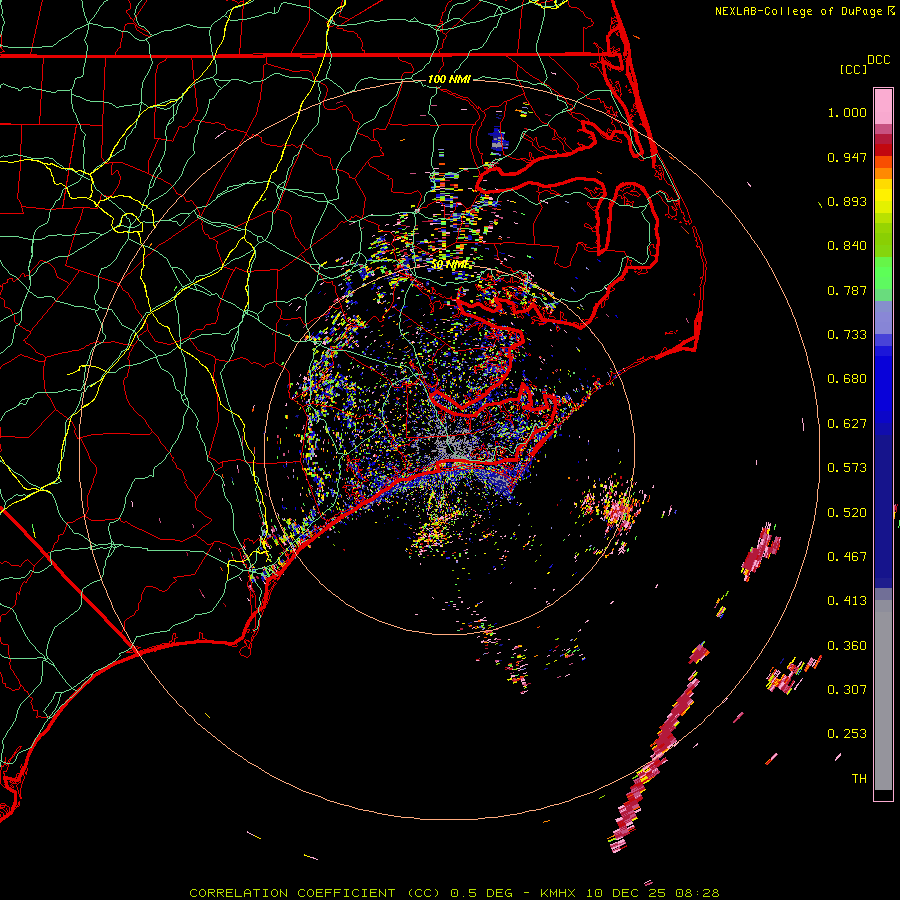
Task: Click the 0.680 color scale value
Action: pyautogui.click(x=847, y=379)
